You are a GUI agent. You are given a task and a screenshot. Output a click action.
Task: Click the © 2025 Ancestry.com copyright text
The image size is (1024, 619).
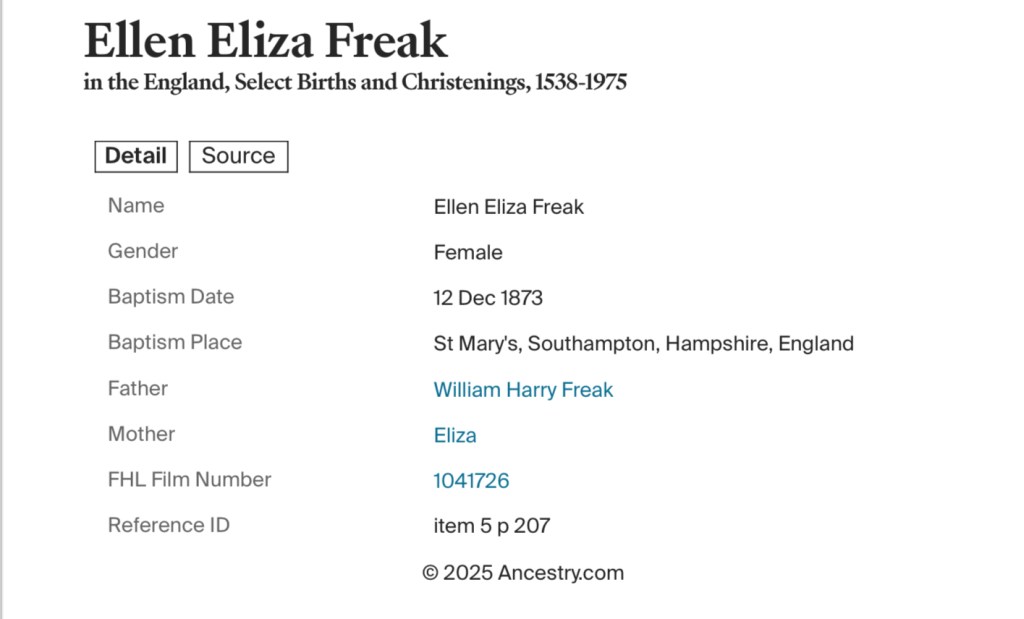point(523,573)
